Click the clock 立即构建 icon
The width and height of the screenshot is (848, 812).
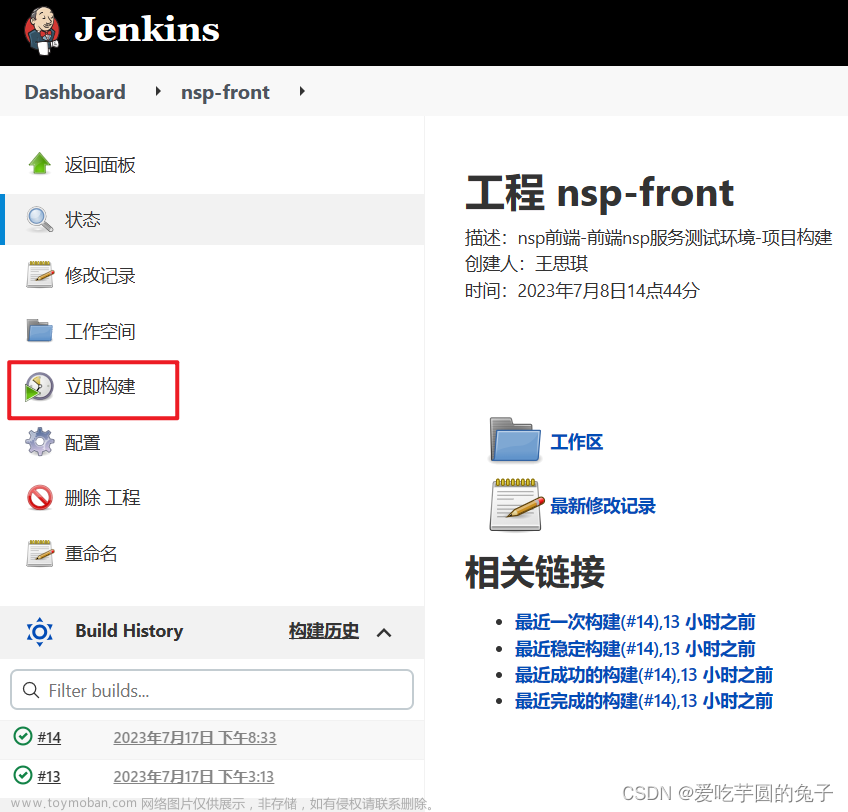[39, 387]
